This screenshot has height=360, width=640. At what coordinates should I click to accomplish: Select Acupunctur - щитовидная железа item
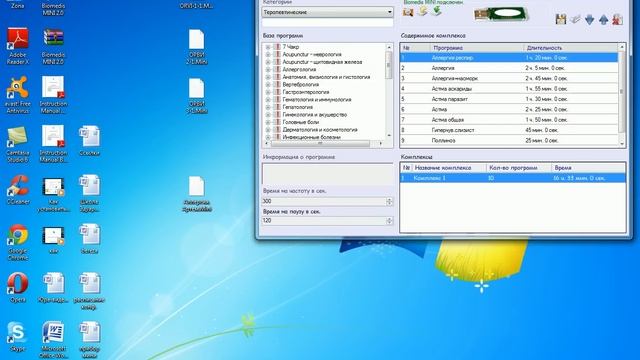tap(322, 62)
